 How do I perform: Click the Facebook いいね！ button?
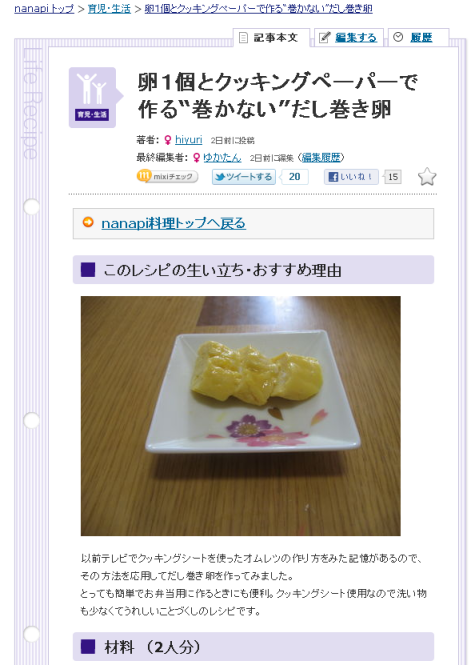351,176
